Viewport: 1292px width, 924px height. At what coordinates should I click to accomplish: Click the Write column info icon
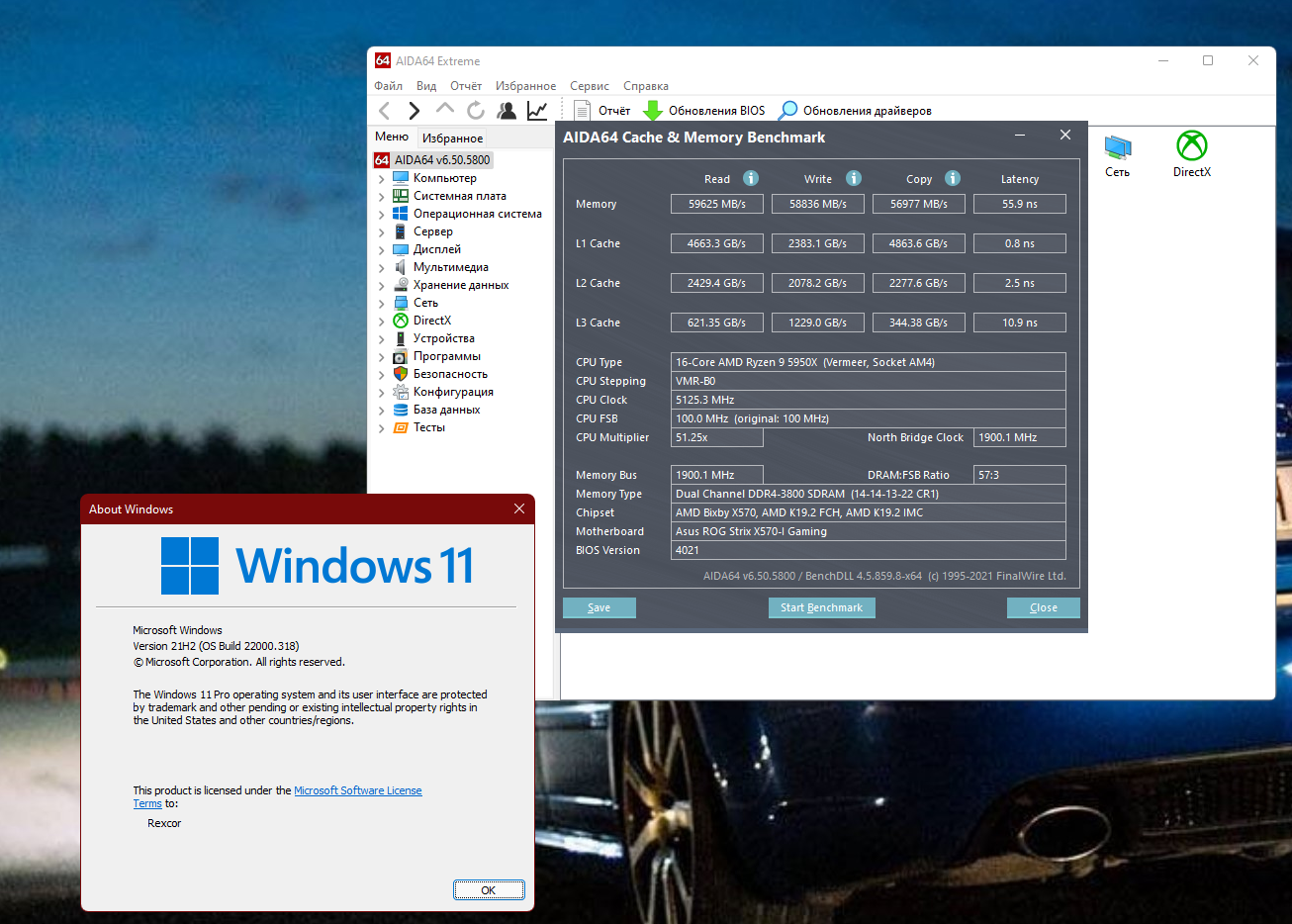click(854, 178)
